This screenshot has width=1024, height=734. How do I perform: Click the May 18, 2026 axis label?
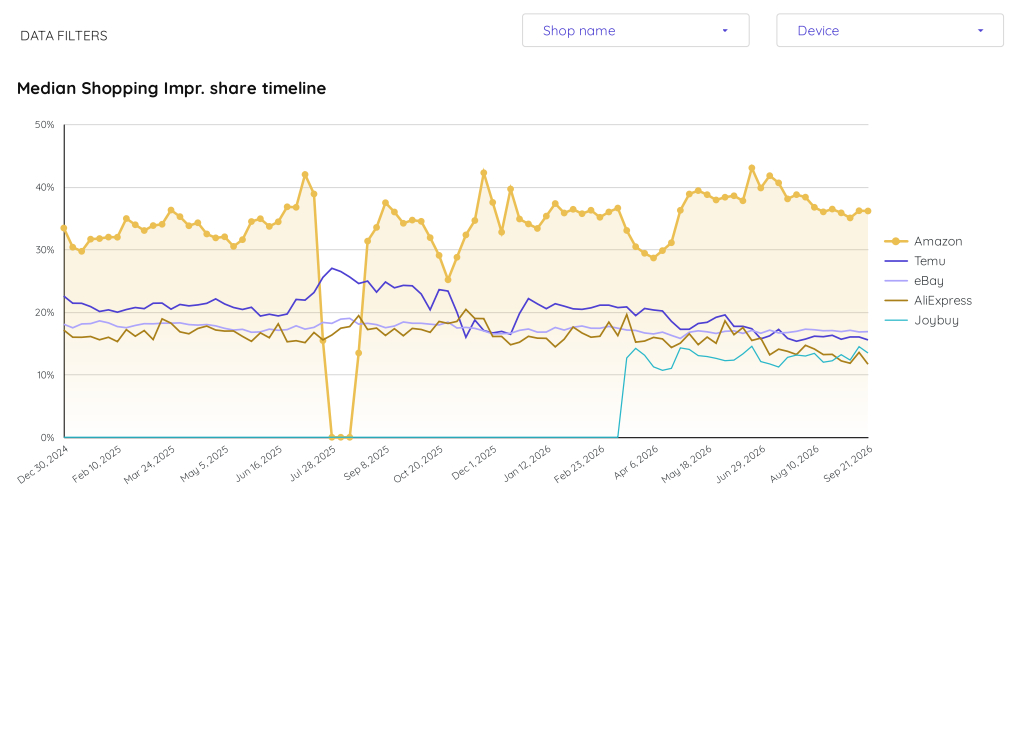[x=686, y=464]
